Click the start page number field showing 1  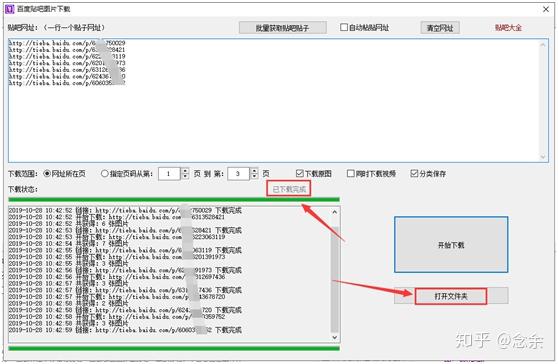click(169, 174)
